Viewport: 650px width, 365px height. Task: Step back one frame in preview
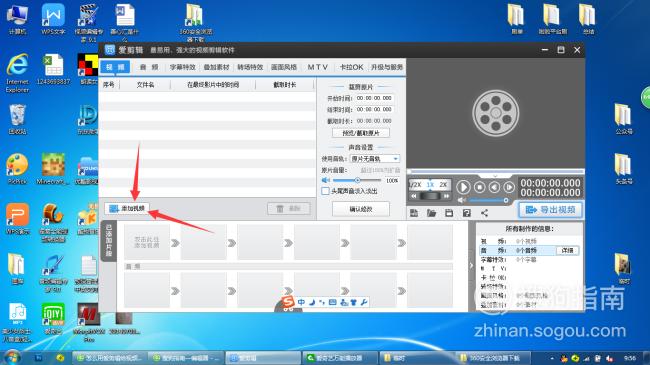coord(495,187)
